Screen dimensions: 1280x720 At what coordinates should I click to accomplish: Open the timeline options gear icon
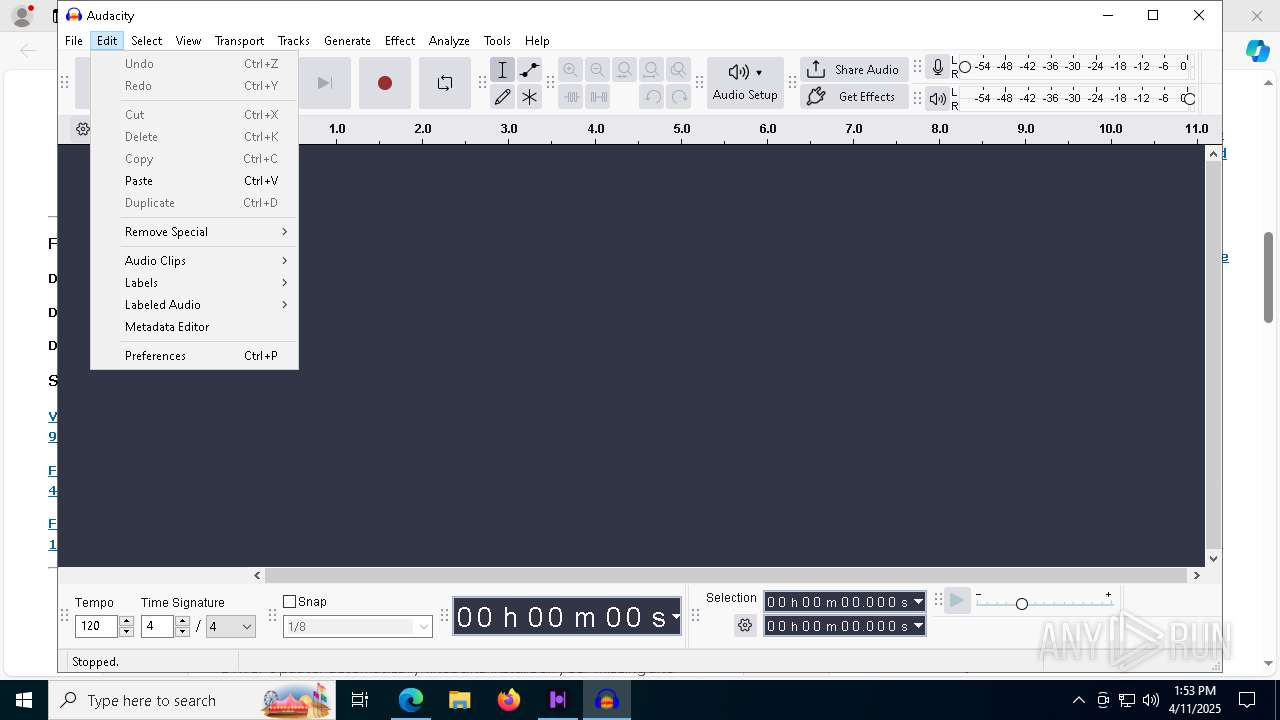tap(83, 129)
